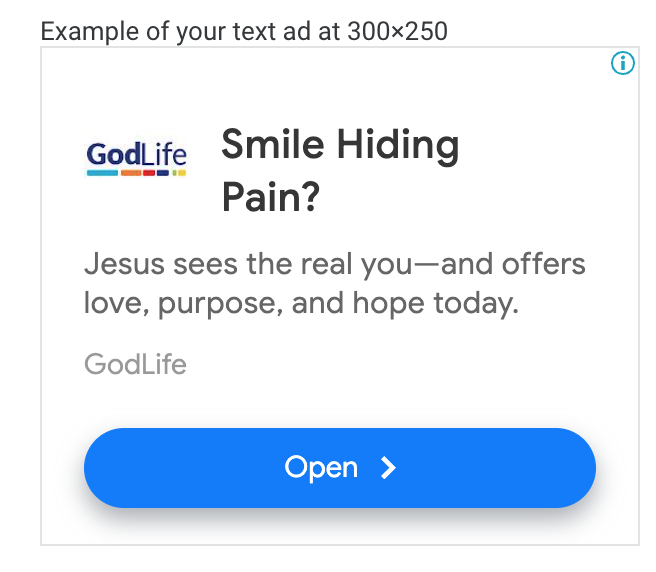This screenshot has width=656, height=572.
Task: Click the gray GodLife advertiser name
Action: pos(136,364)
